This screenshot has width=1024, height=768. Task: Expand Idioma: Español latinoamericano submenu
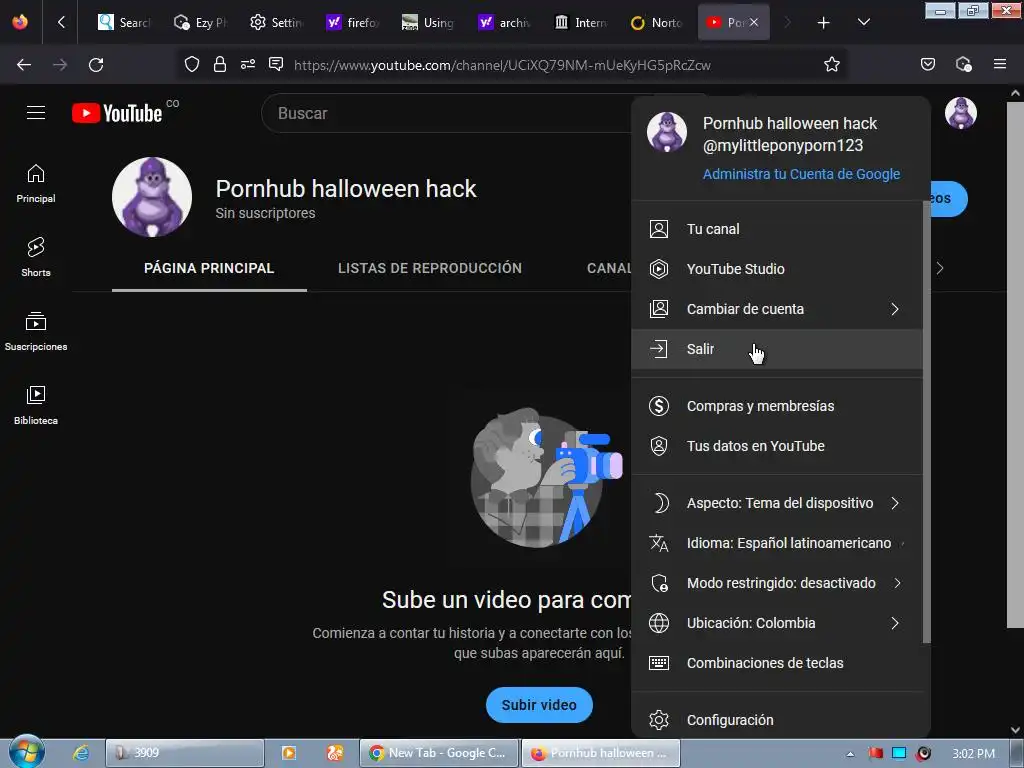click(x=777, y=543)
